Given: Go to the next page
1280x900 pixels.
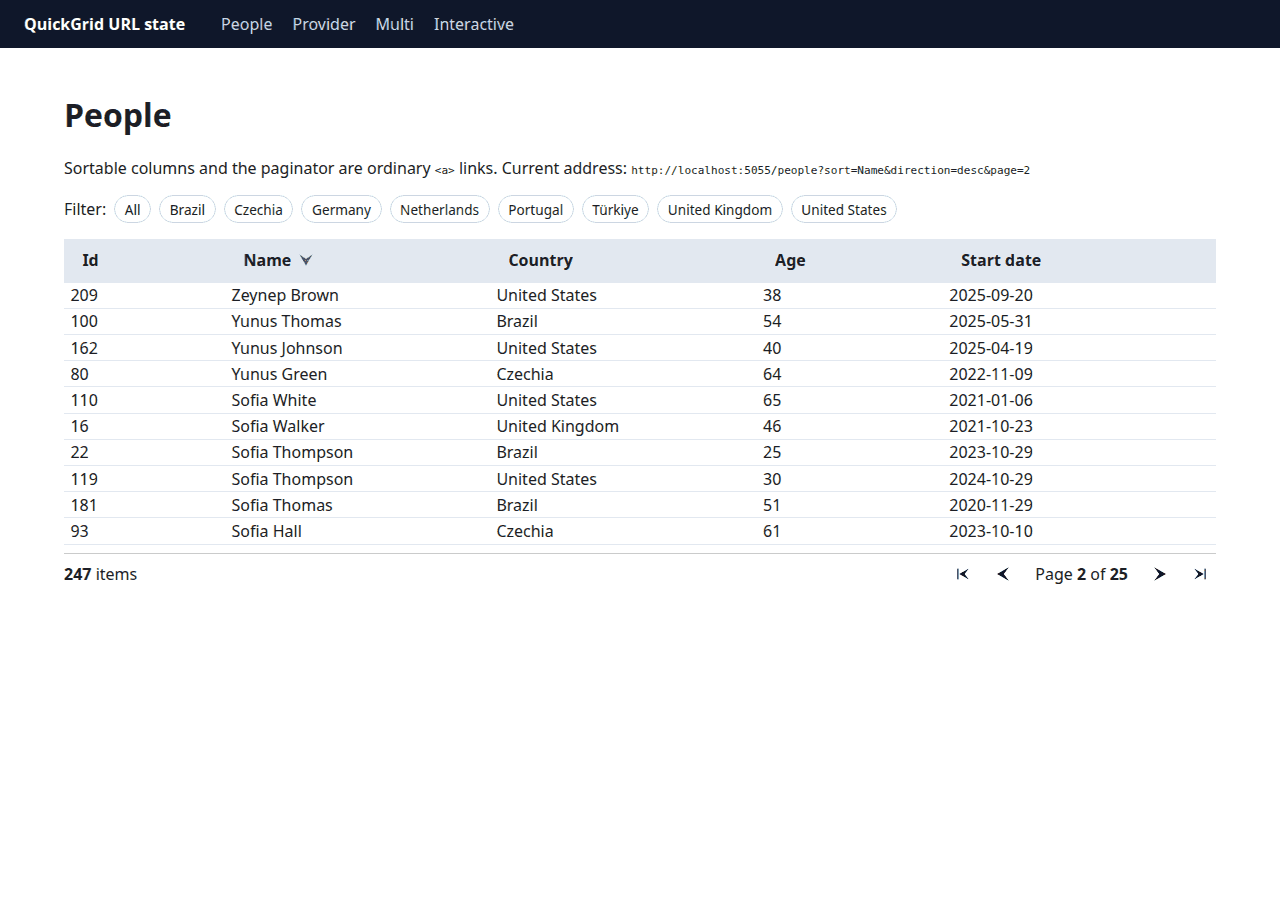Looking at the screenshot, I should click(1160, 574).
